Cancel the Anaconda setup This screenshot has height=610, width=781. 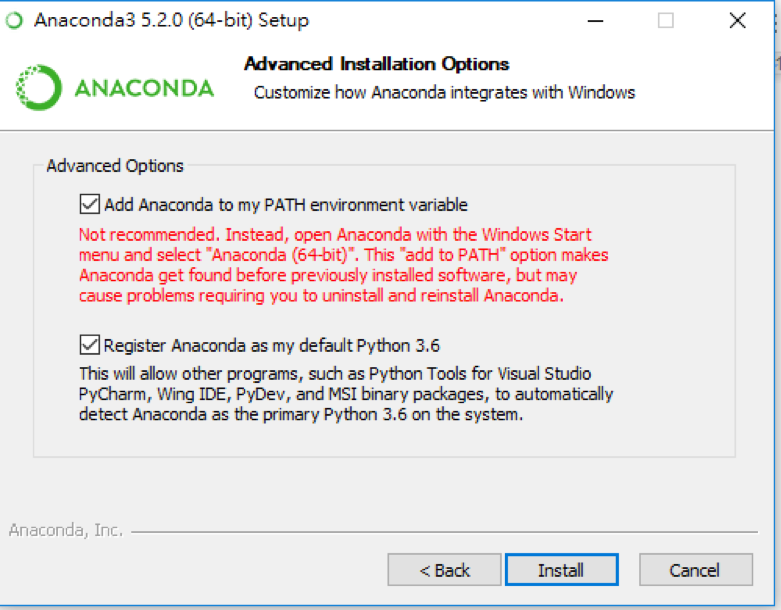click(696, 570)
